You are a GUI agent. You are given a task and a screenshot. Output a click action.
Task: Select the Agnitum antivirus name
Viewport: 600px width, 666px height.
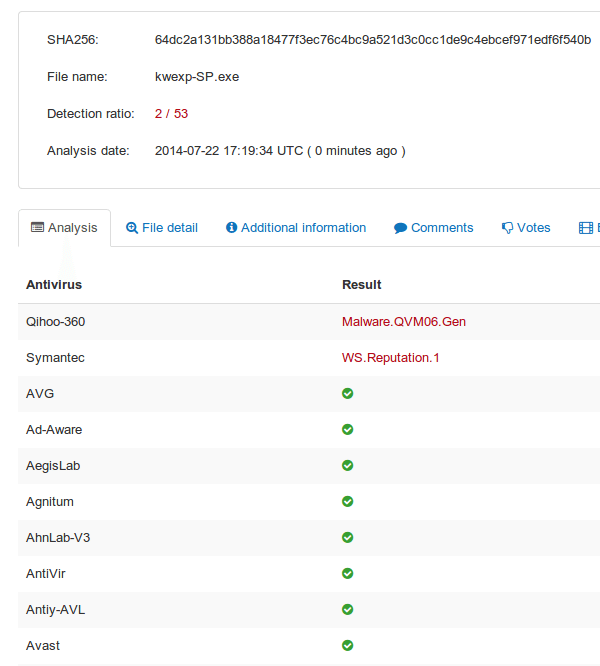coord(50,502)
